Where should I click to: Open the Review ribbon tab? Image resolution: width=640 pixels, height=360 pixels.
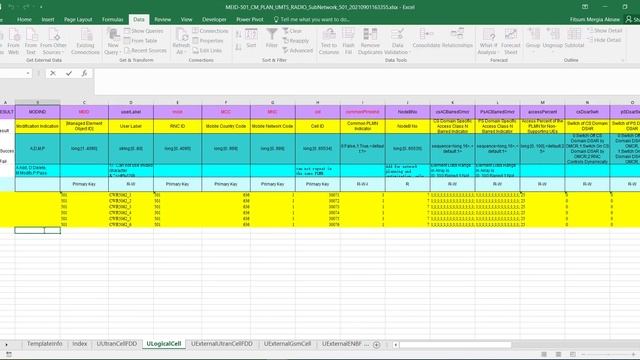tap(162, 19)
